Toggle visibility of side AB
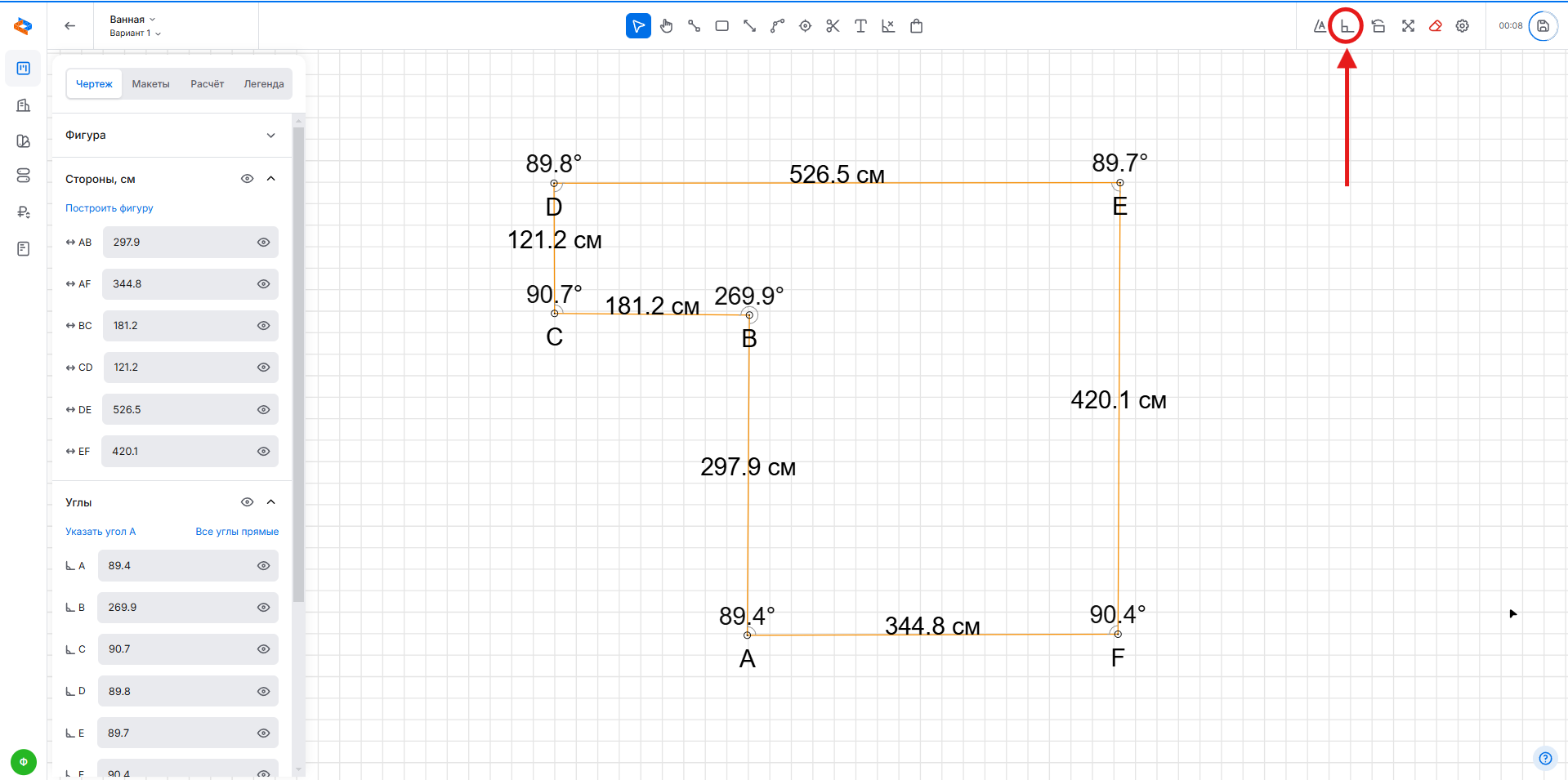This screenshot has height=780, width=1568. click(263, 243)
